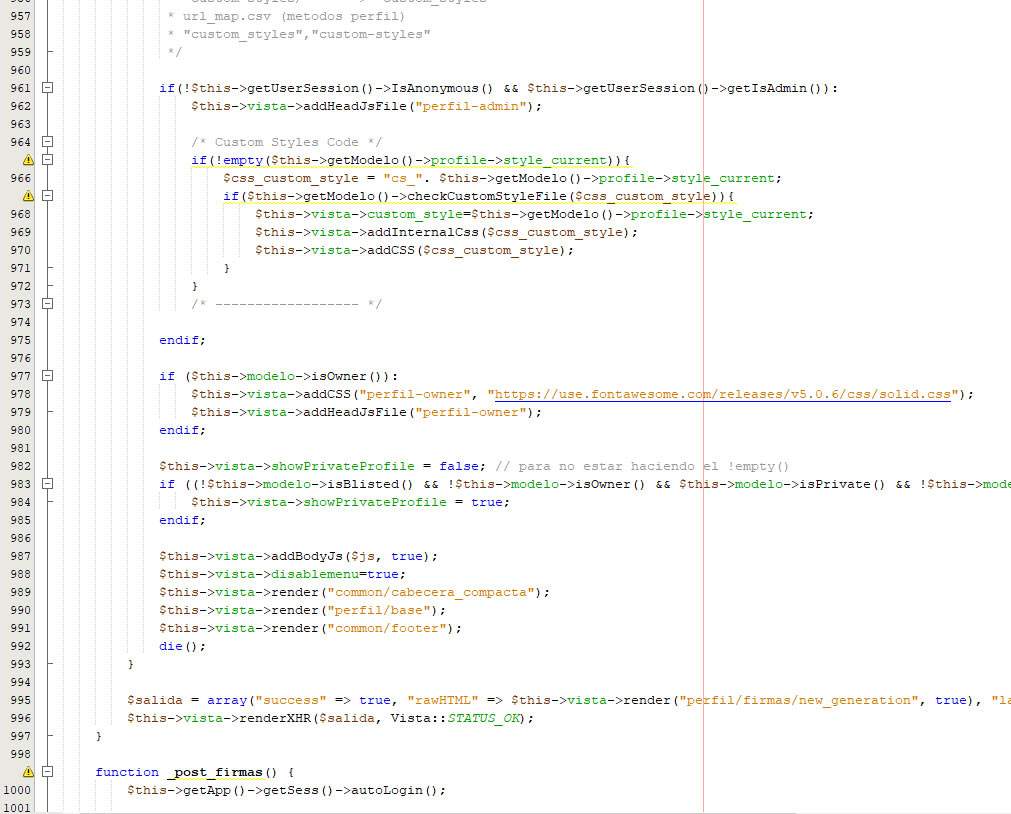Open the fontawesome solid.css URL link
Image resolution: width=1011 pixels, height=814 pixels.
pos(723,394)
